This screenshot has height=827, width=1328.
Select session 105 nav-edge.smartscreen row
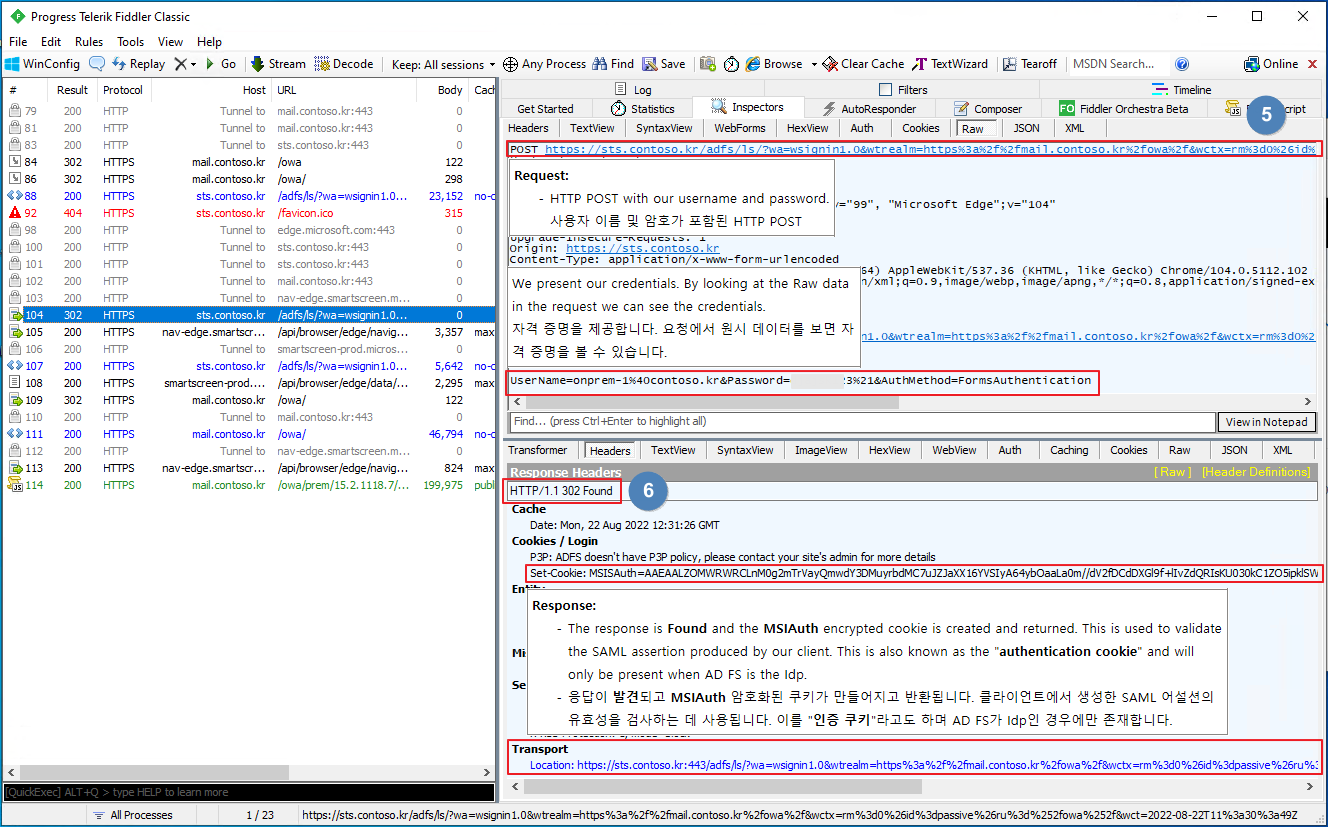tap(248, 332)
